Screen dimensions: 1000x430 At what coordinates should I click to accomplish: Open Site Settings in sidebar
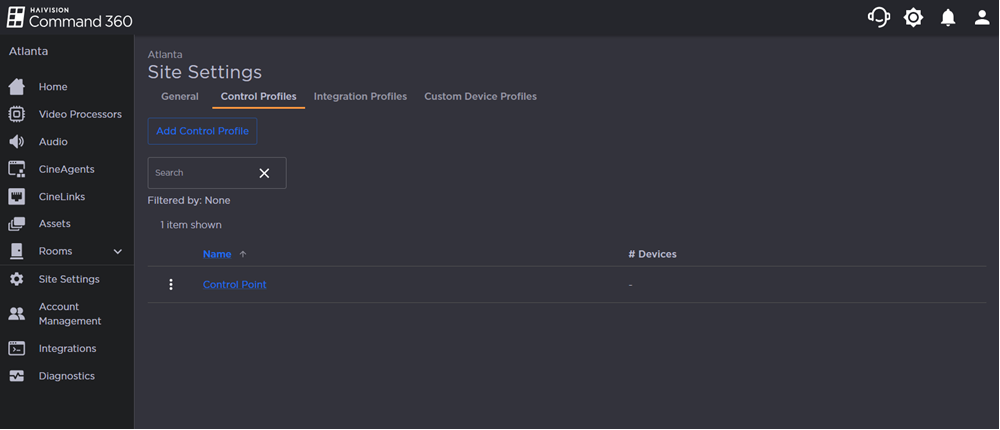(x=69, y=279)
